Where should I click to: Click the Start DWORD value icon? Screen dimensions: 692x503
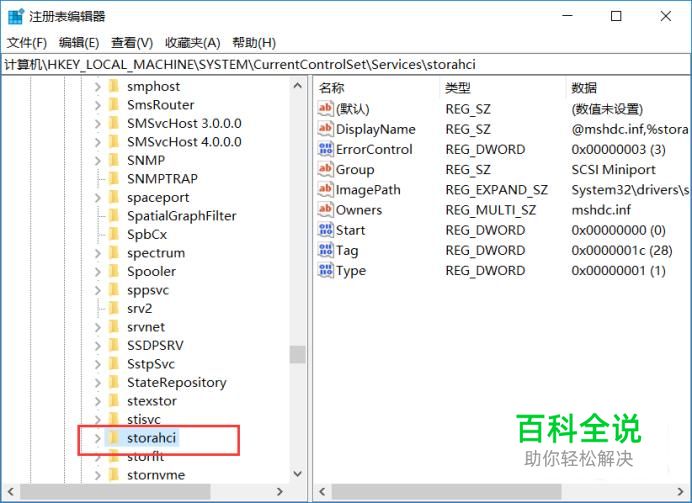point(326,230)
